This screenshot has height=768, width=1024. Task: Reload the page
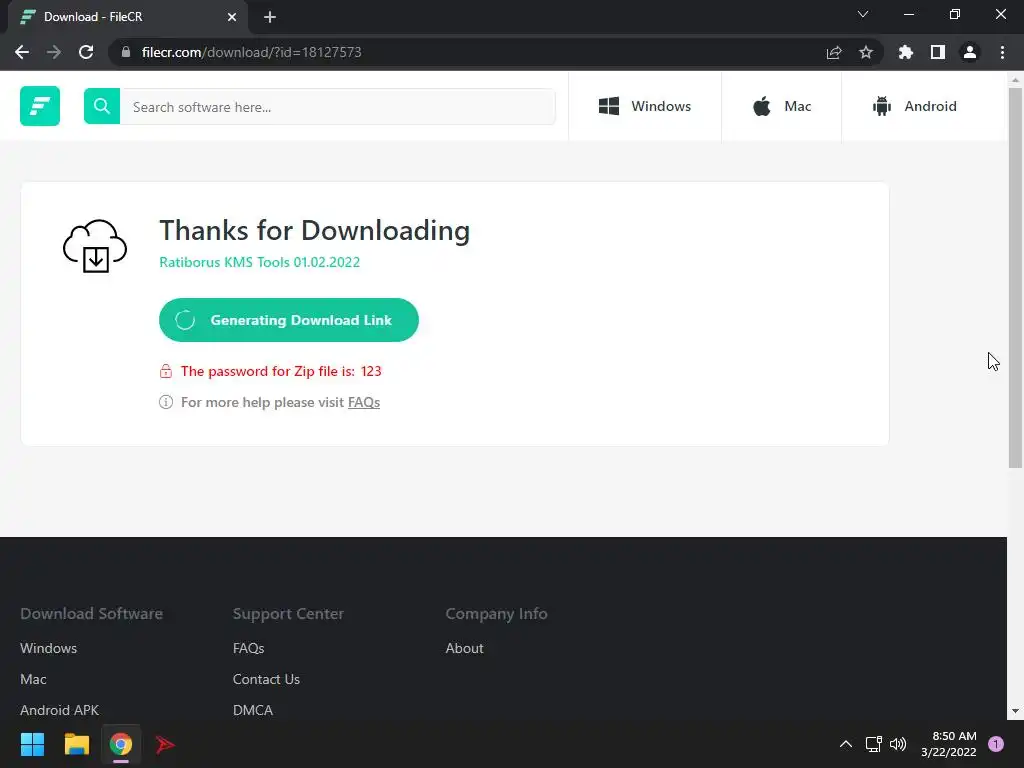[86, 52]
